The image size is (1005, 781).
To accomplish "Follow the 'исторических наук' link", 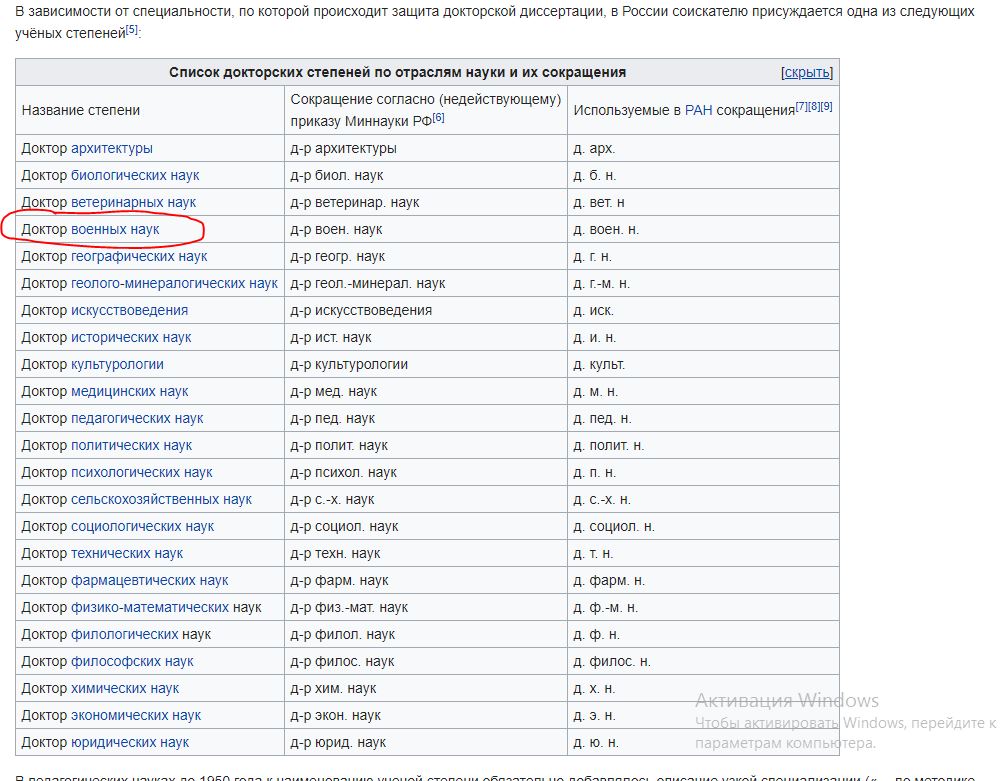I will click(x=131, y=337).
